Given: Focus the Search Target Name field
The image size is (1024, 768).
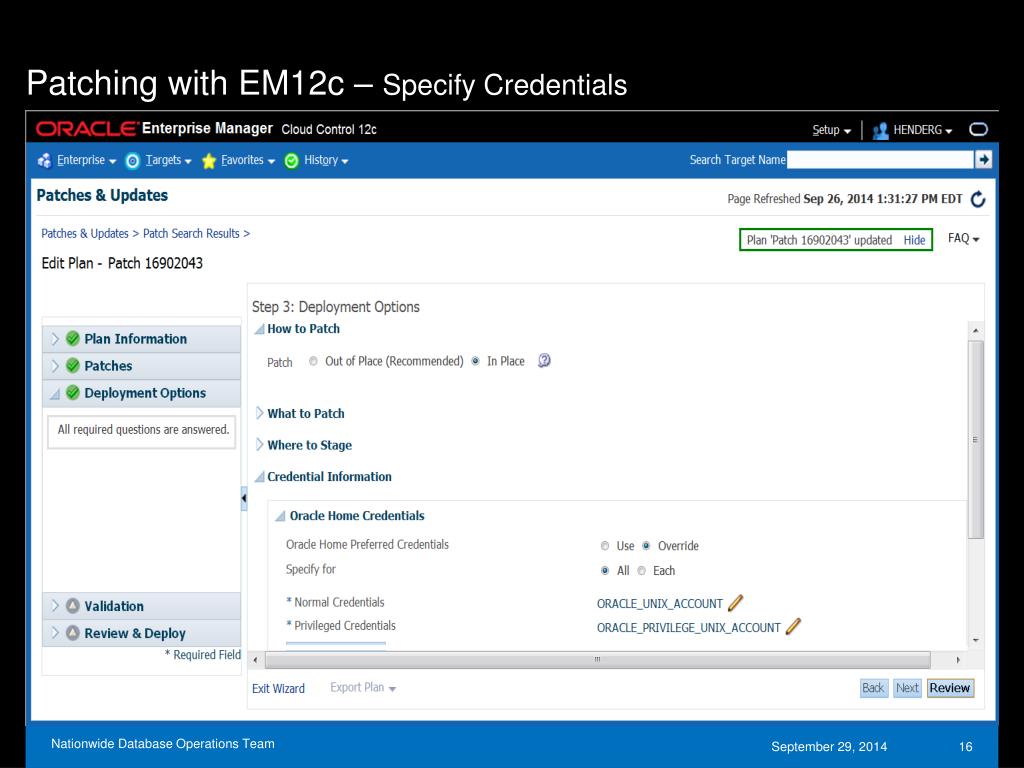Looking at the screenshot, I should point(880,159).
